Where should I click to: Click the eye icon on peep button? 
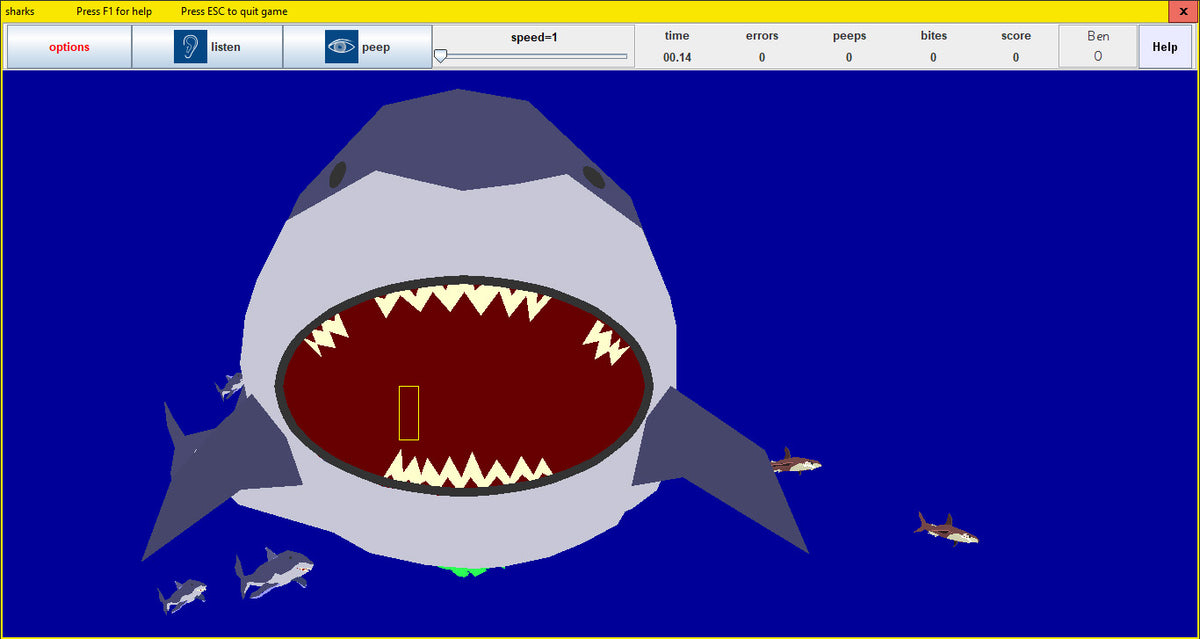[341, 47]
